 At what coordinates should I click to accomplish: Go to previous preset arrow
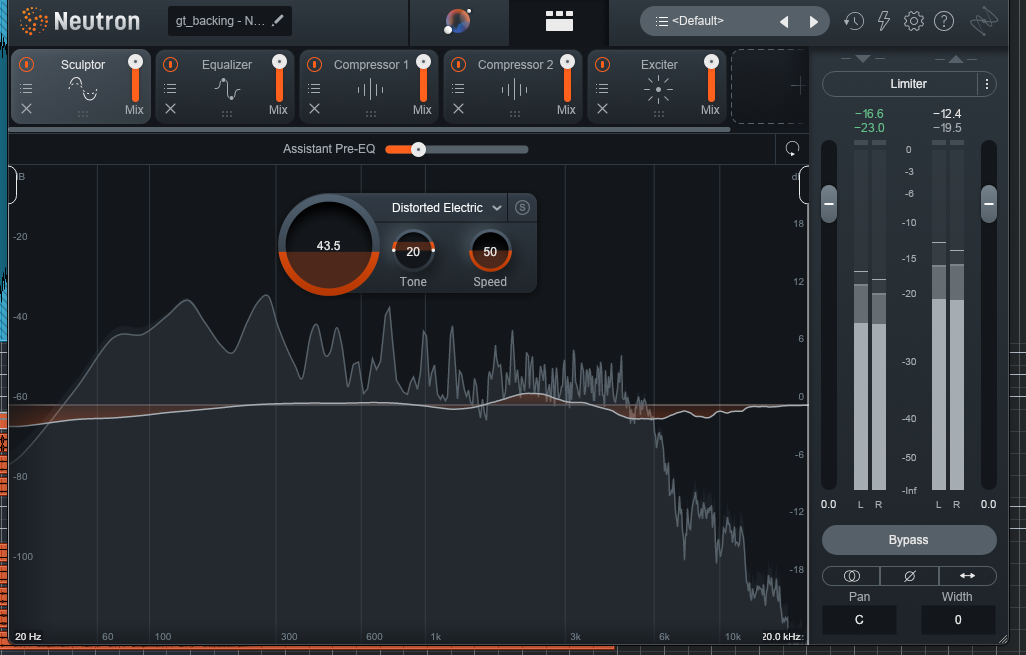(x=784, y=22)
